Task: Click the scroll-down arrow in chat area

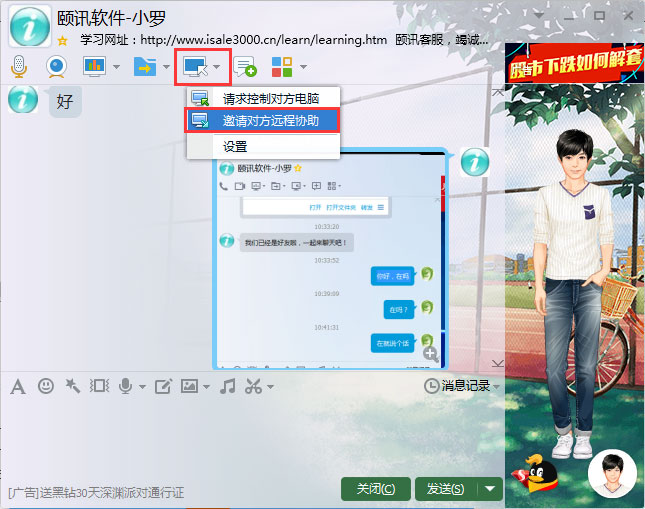Action: (x=498, y=363)
